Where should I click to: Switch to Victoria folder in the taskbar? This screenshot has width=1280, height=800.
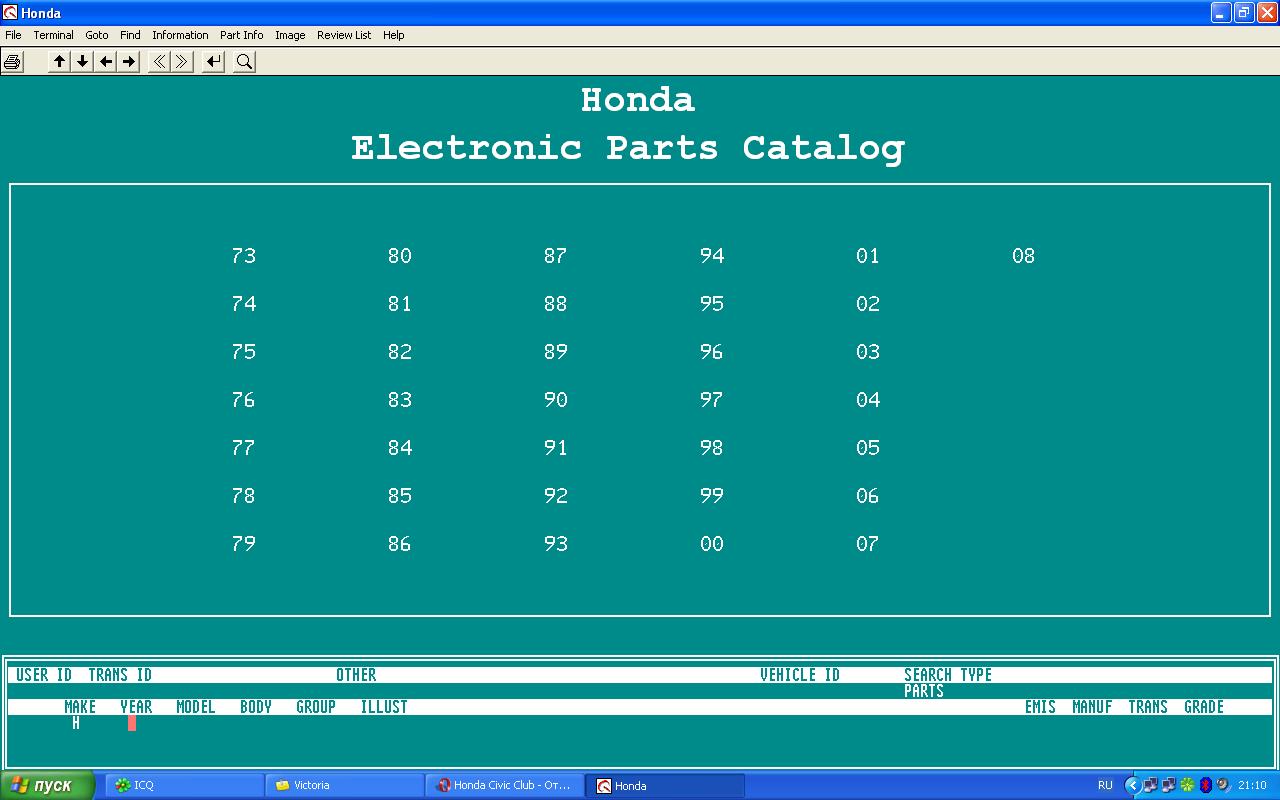pos(343,786)
